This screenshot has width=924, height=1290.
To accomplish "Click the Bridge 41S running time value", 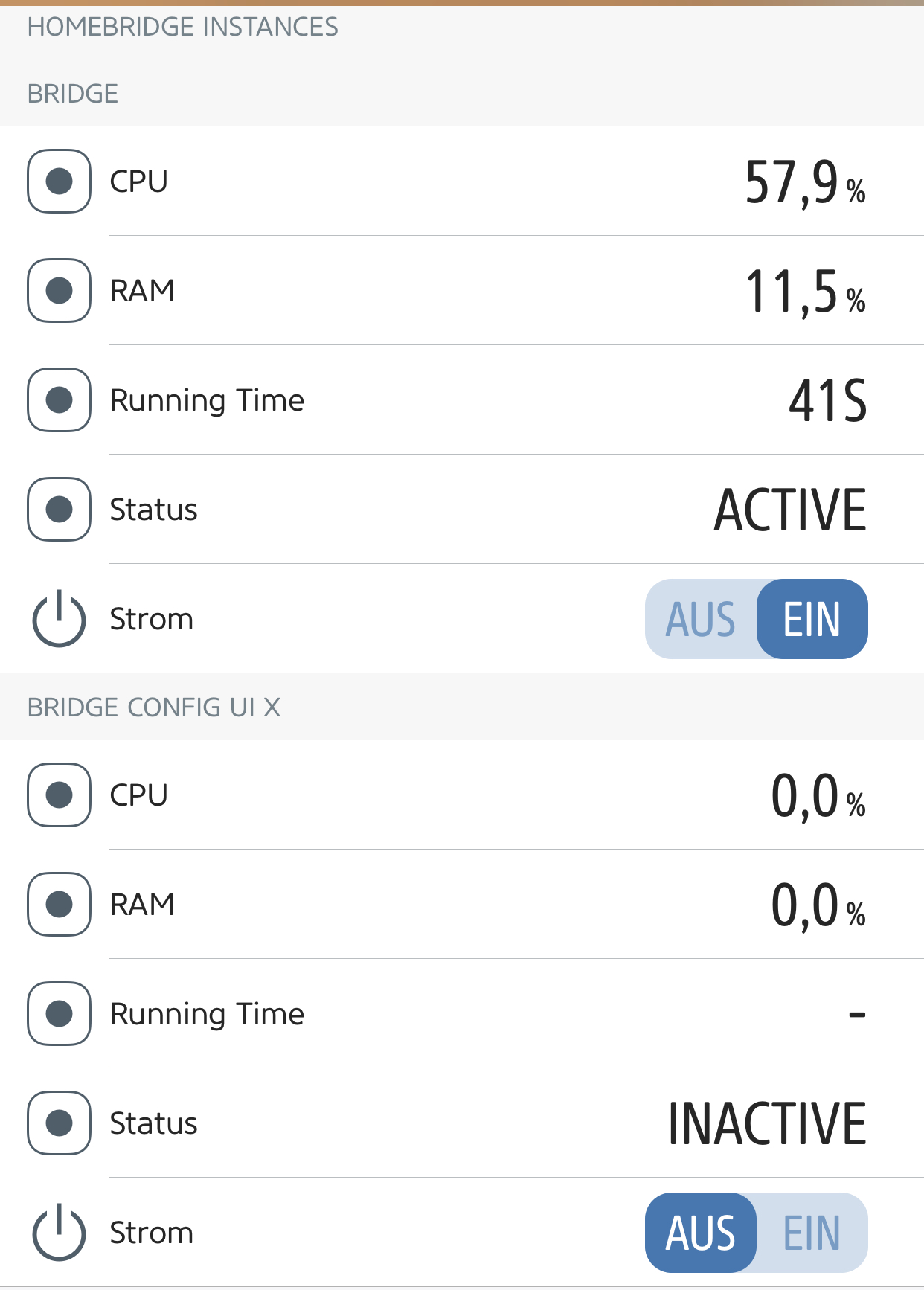I will tap(827, 401).
